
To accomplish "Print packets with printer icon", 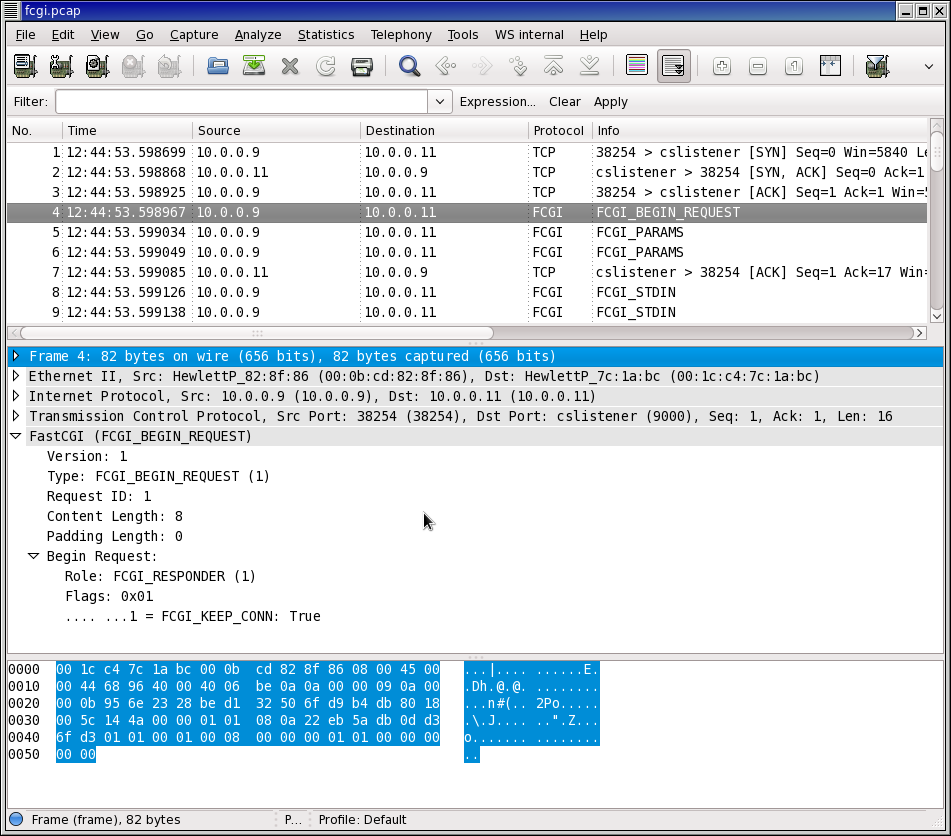I will coord(361,66).
